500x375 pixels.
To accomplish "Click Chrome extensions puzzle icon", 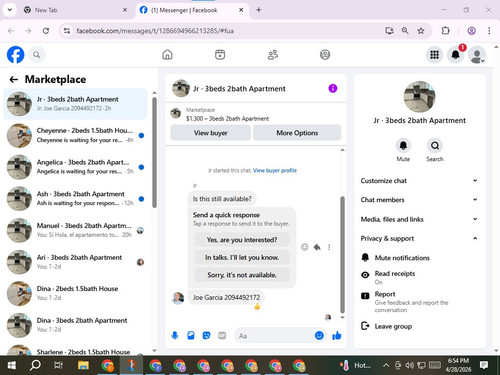I will tap(445, 31).
